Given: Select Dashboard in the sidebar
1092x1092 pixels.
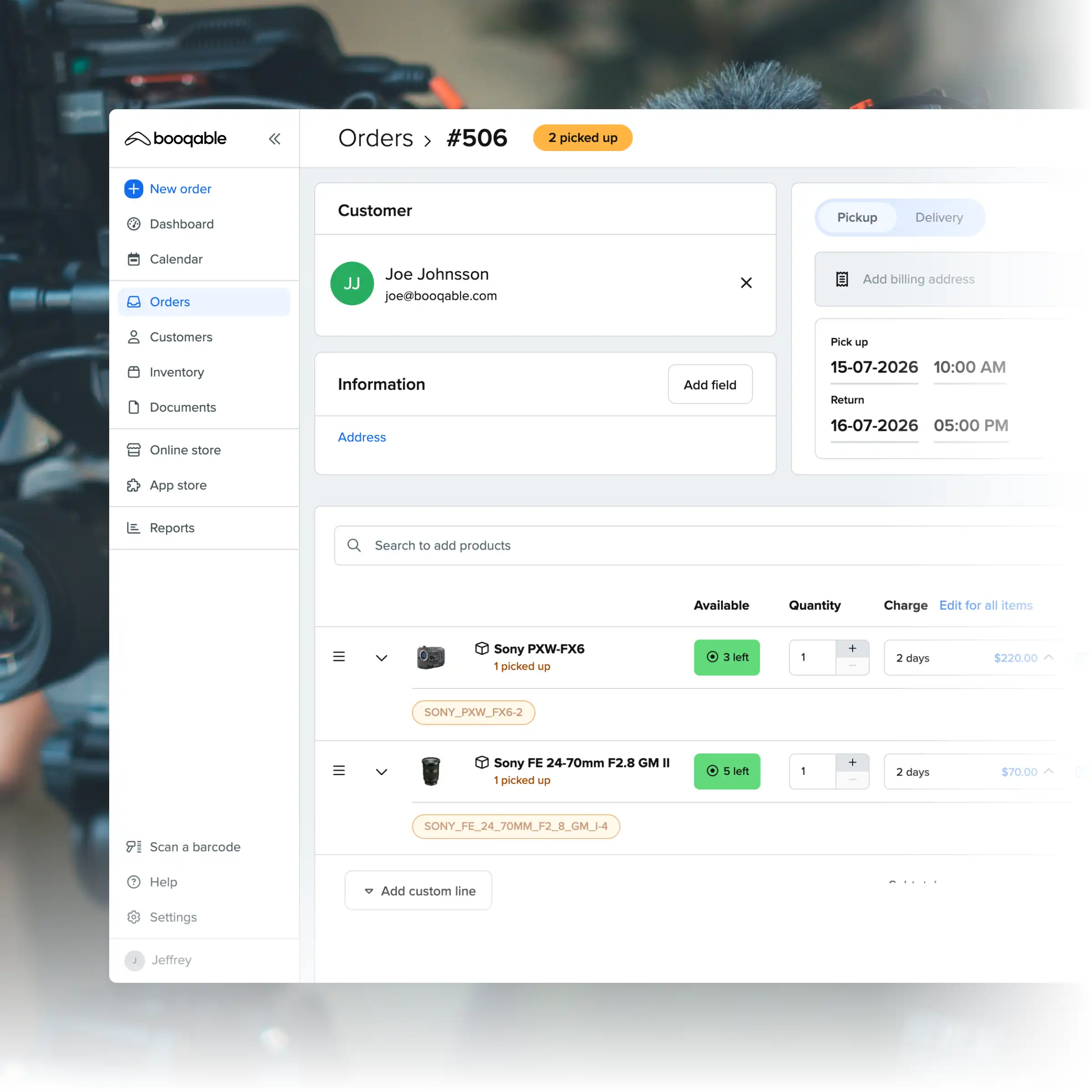Looking at the screenshot, I should tap(181, 224).
